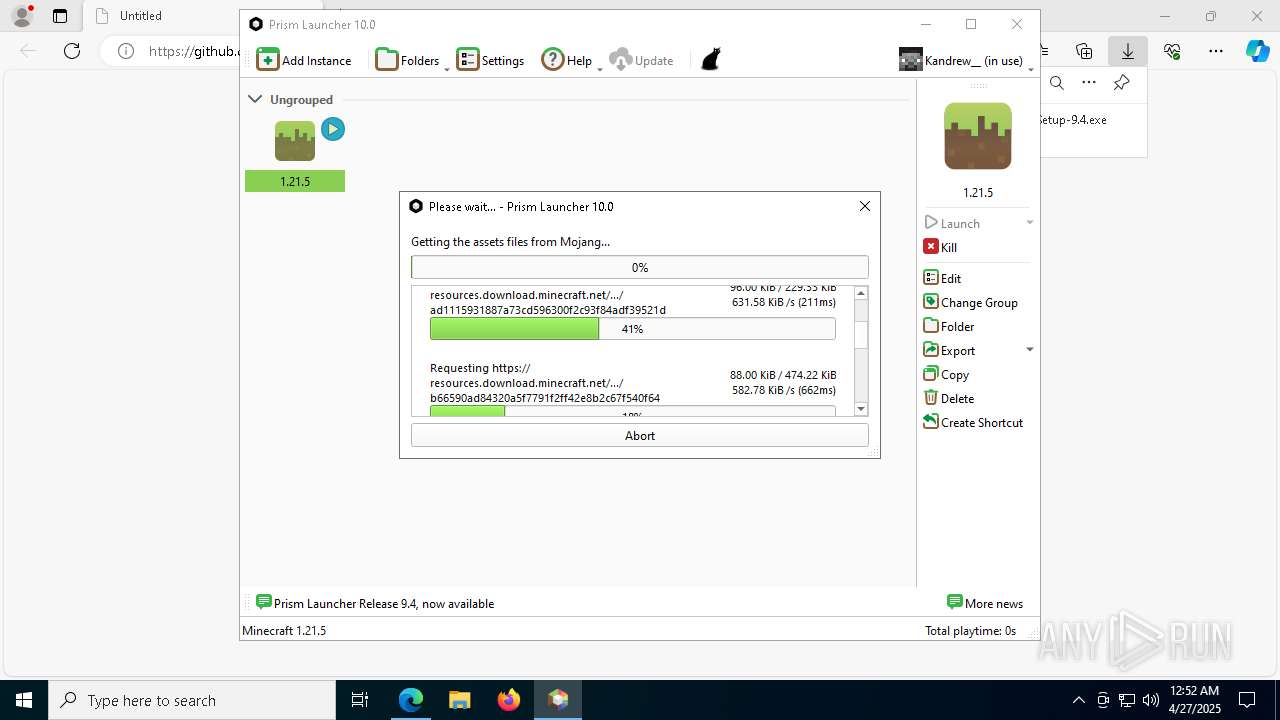1280x720 pixels.
Task: Open Prism Launcher Settings
Action: (490, 60)
